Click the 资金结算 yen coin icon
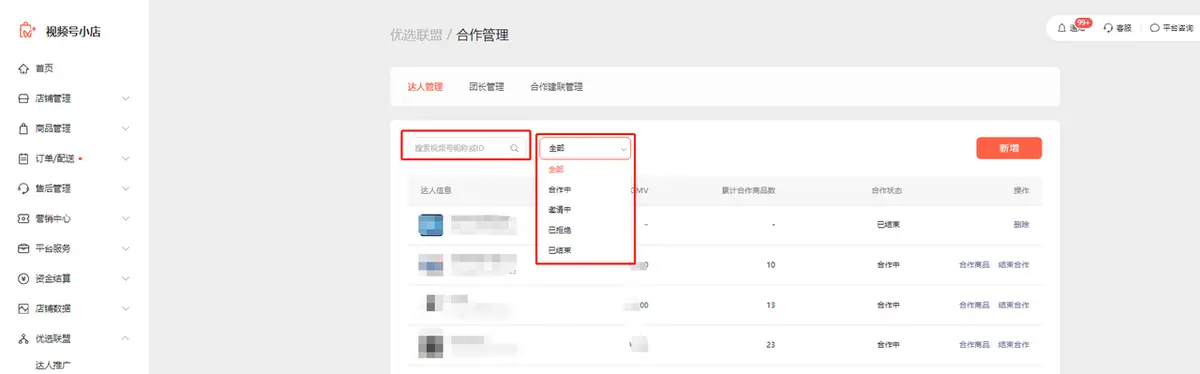The height and width of the screenshot is (374, 1200). [x=24, y=278]
